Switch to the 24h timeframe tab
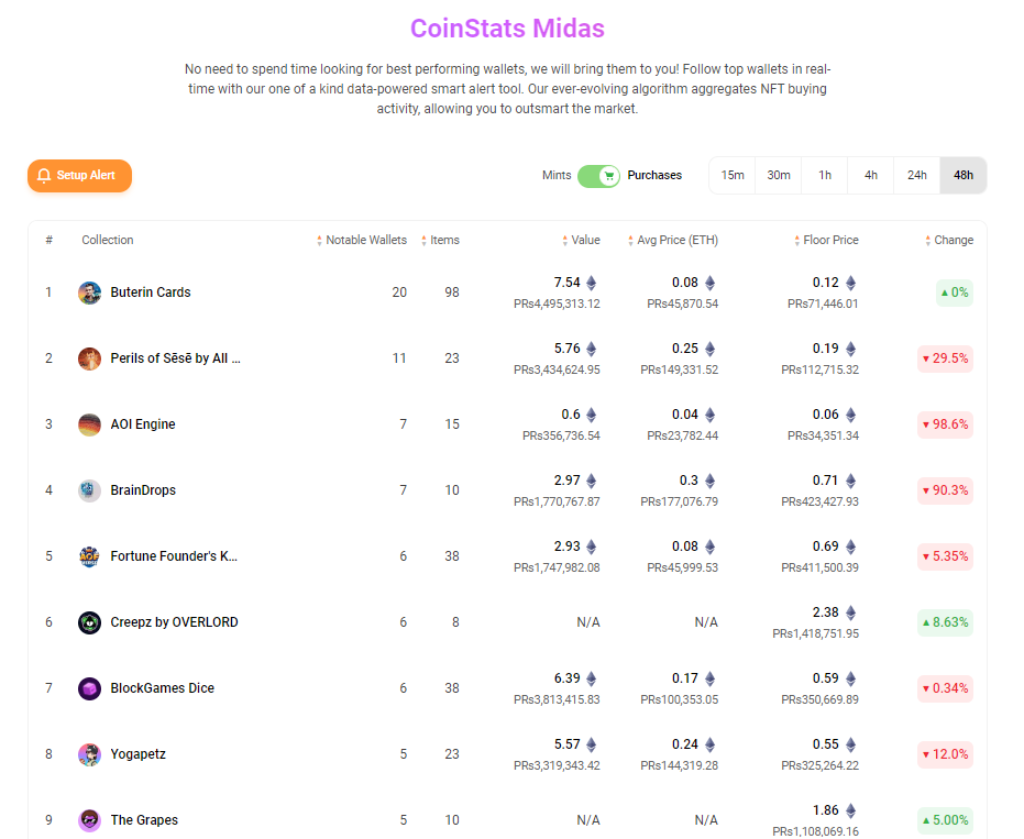The width and height of the screenshot is (1024, 839). [x=916, y=176]
